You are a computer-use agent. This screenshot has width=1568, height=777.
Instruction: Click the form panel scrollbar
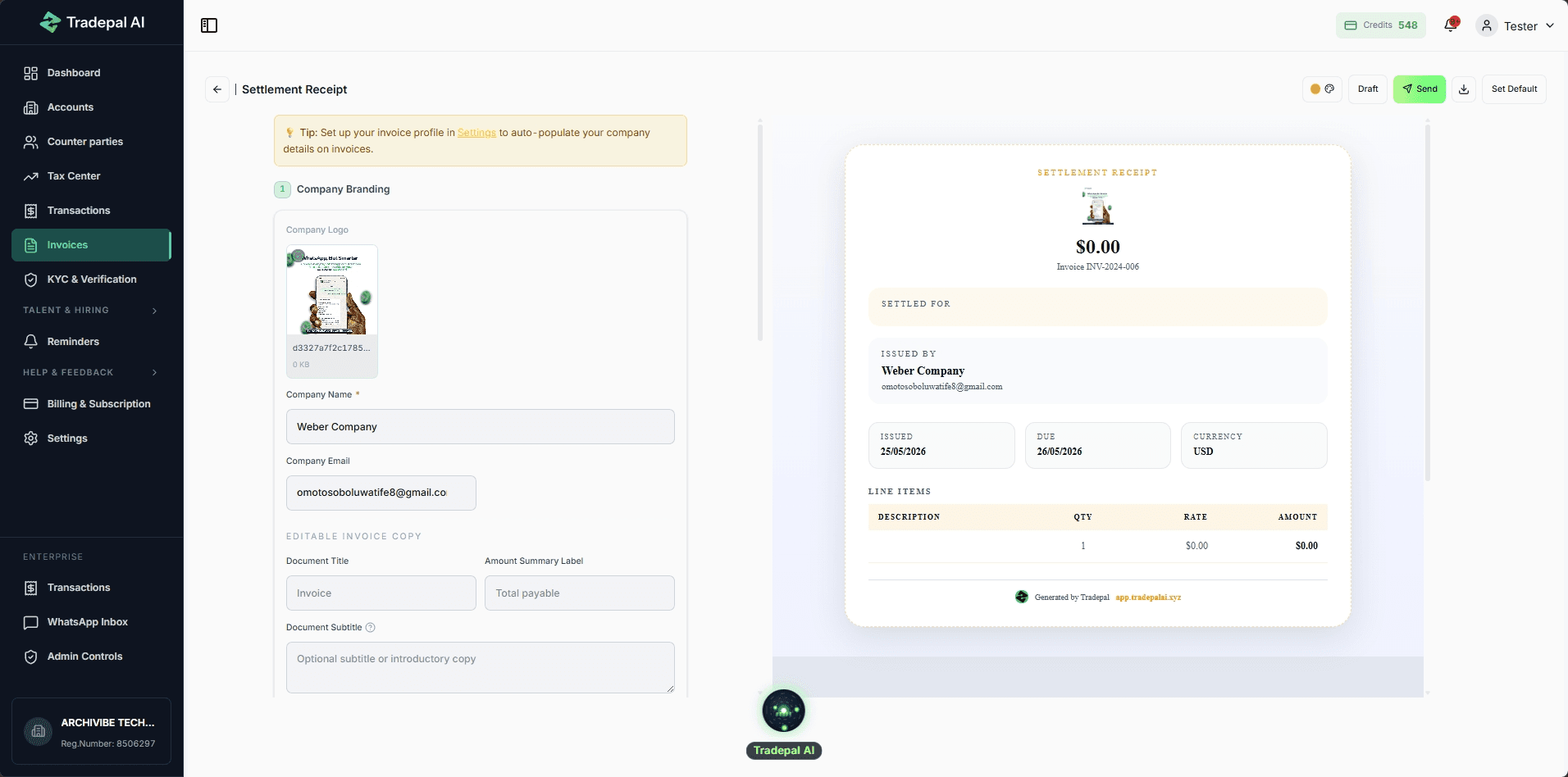[x=760, y=232]
